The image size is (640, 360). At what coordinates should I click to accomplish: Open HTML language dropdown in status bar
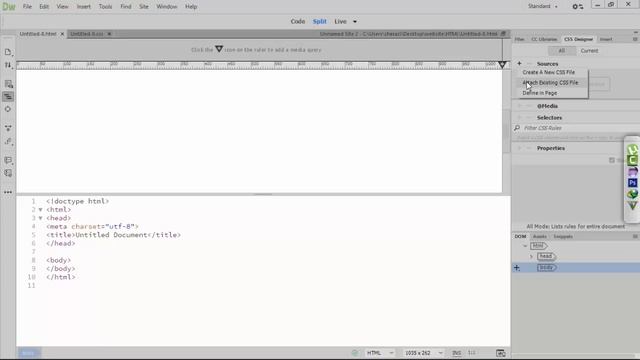[x=380, y=353]
